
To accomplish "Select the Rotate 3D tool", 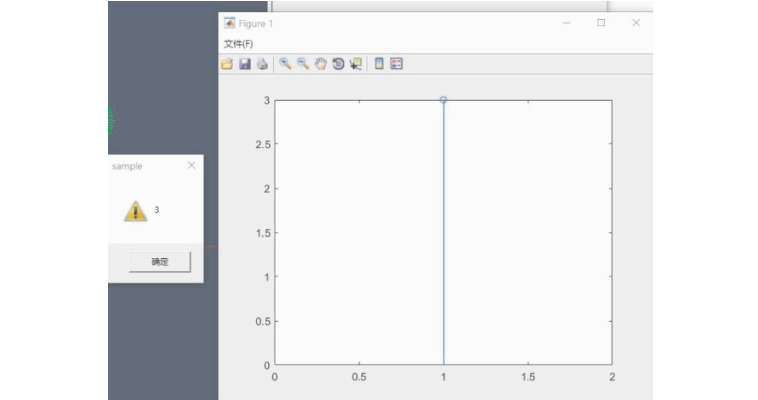I will point(338,64).
